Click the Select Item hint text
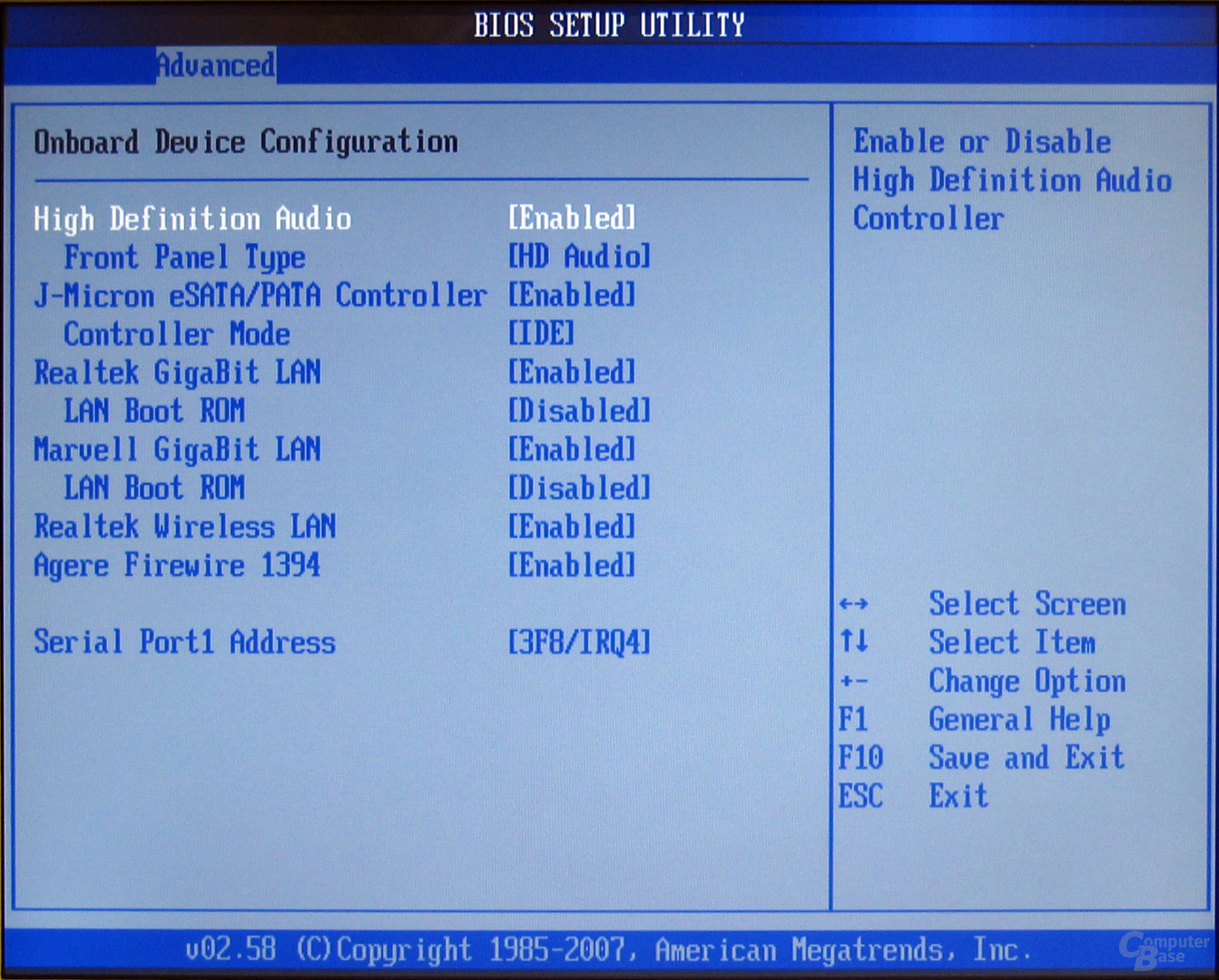Viewport: 1219px width, 980px height. 1012,642
